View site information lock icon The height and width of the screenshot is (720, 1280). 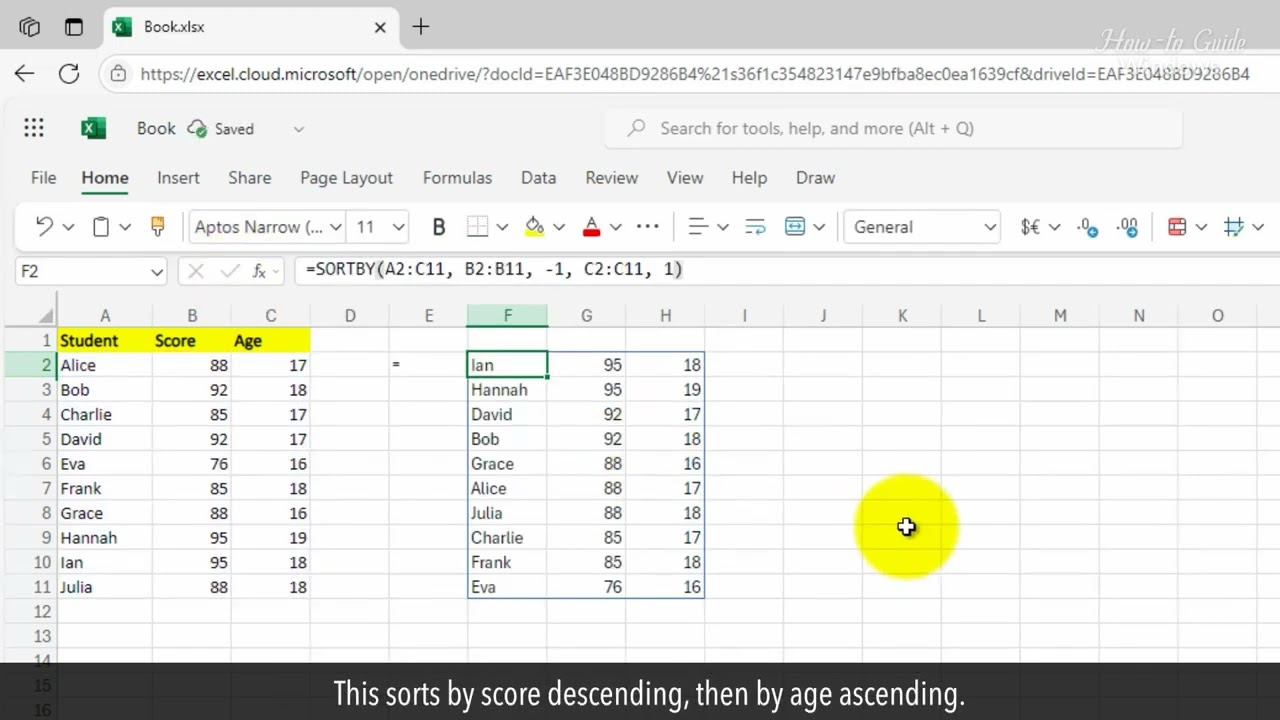[x=119, y=74]
